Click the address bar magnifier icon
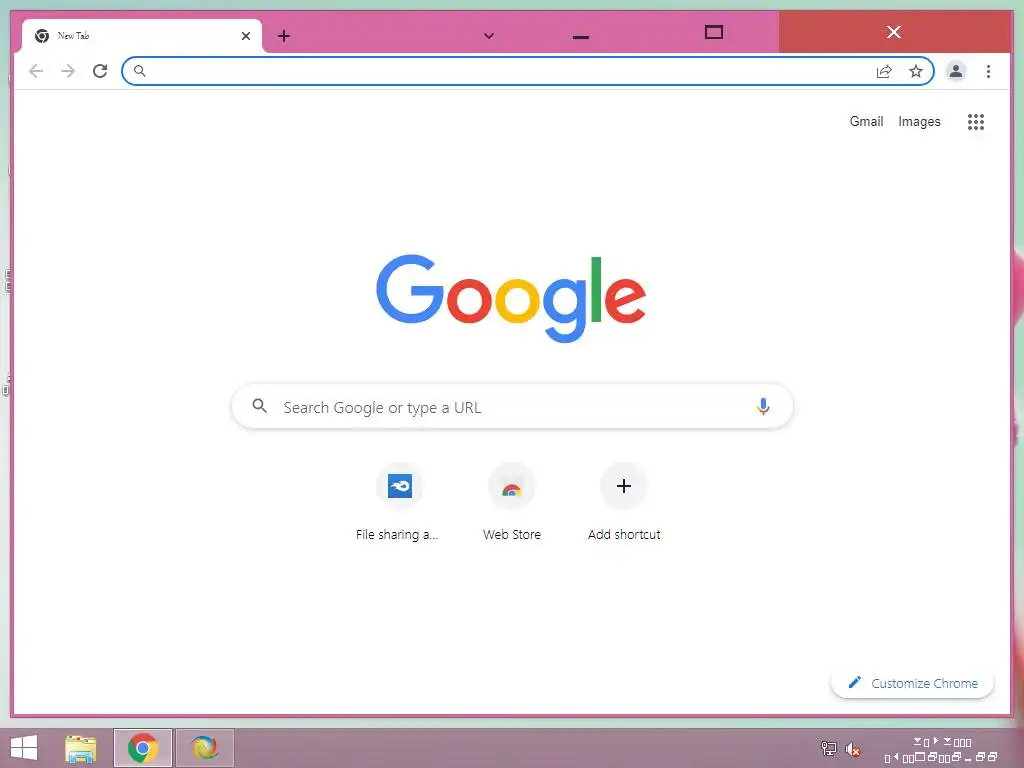The width and height of the screenshot is (1024, 768). 139,71
